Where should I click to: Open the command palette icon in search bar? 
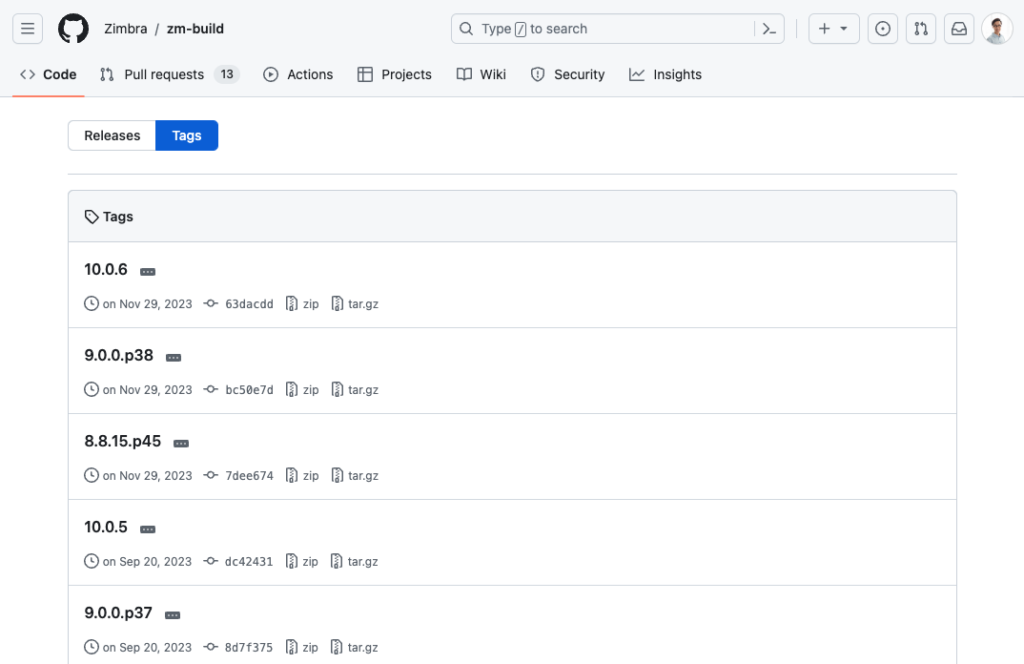coord(769,29)
